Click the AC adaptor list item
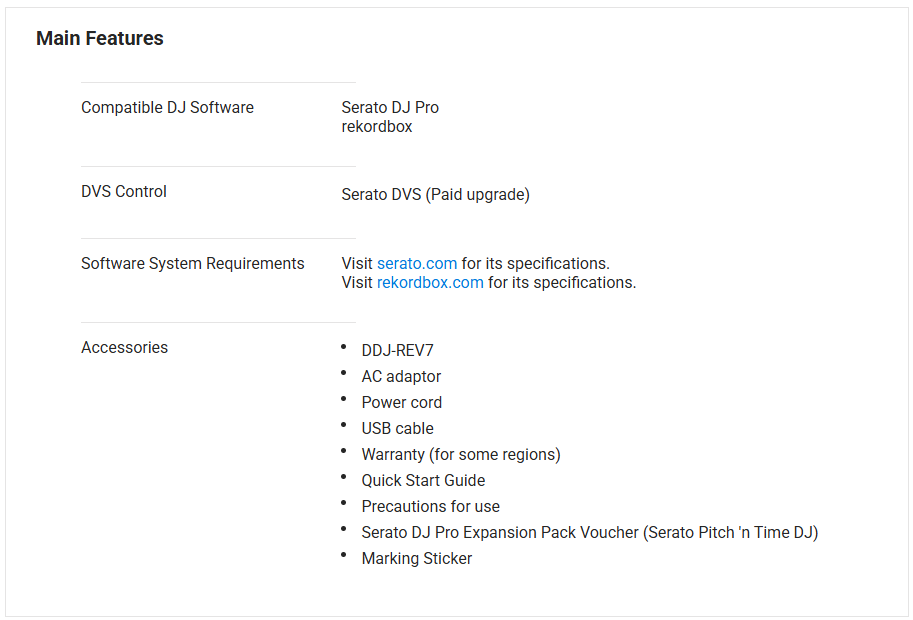Image resolution: width=913 pixels, height=620 pixels. click(x=401, y=377)
